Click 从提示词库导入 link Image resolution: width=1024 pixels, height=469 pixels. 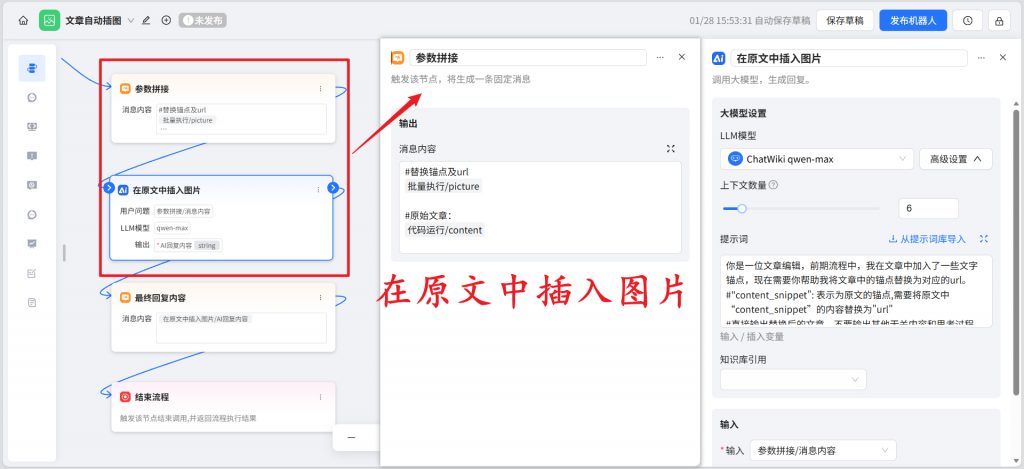point(927,239)
